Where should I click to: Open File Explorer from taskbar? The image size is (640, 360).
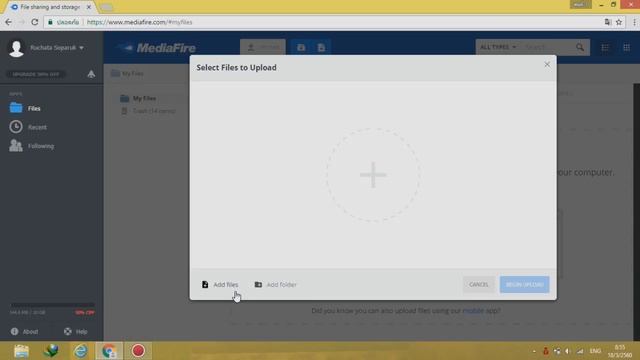click(21, 351)
